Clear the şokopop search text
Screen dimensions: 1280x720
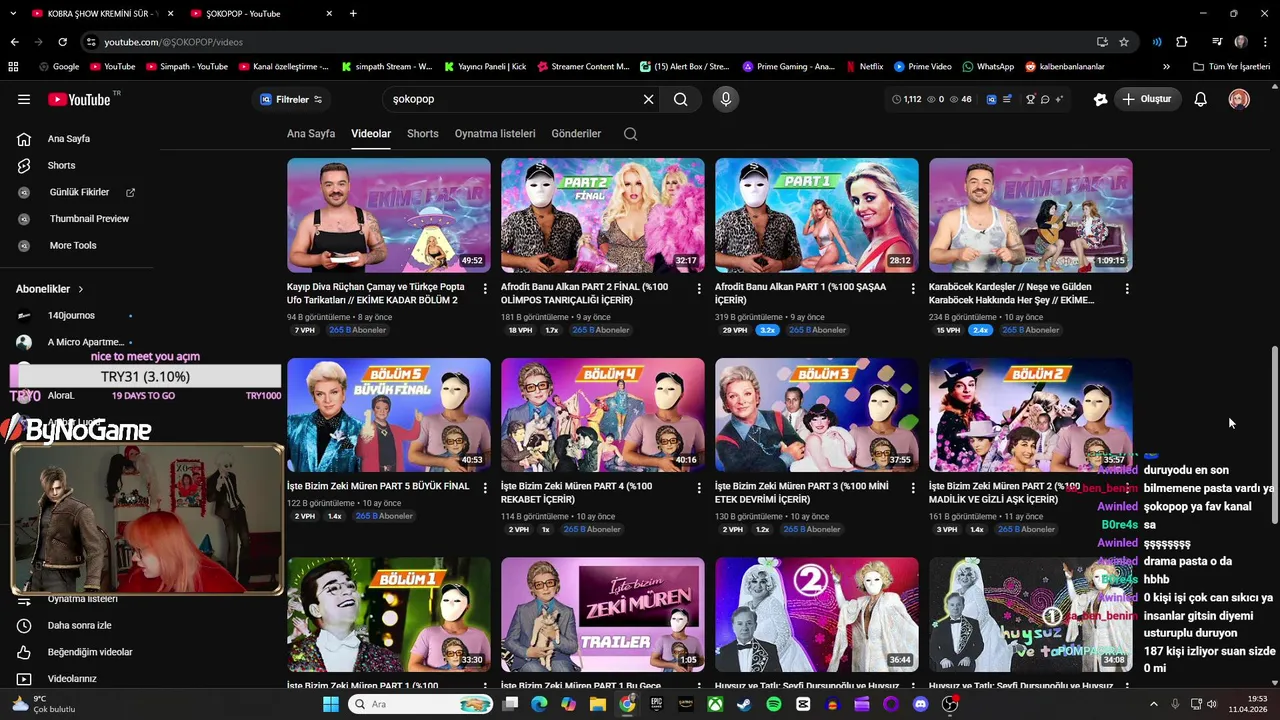point(648,99)
